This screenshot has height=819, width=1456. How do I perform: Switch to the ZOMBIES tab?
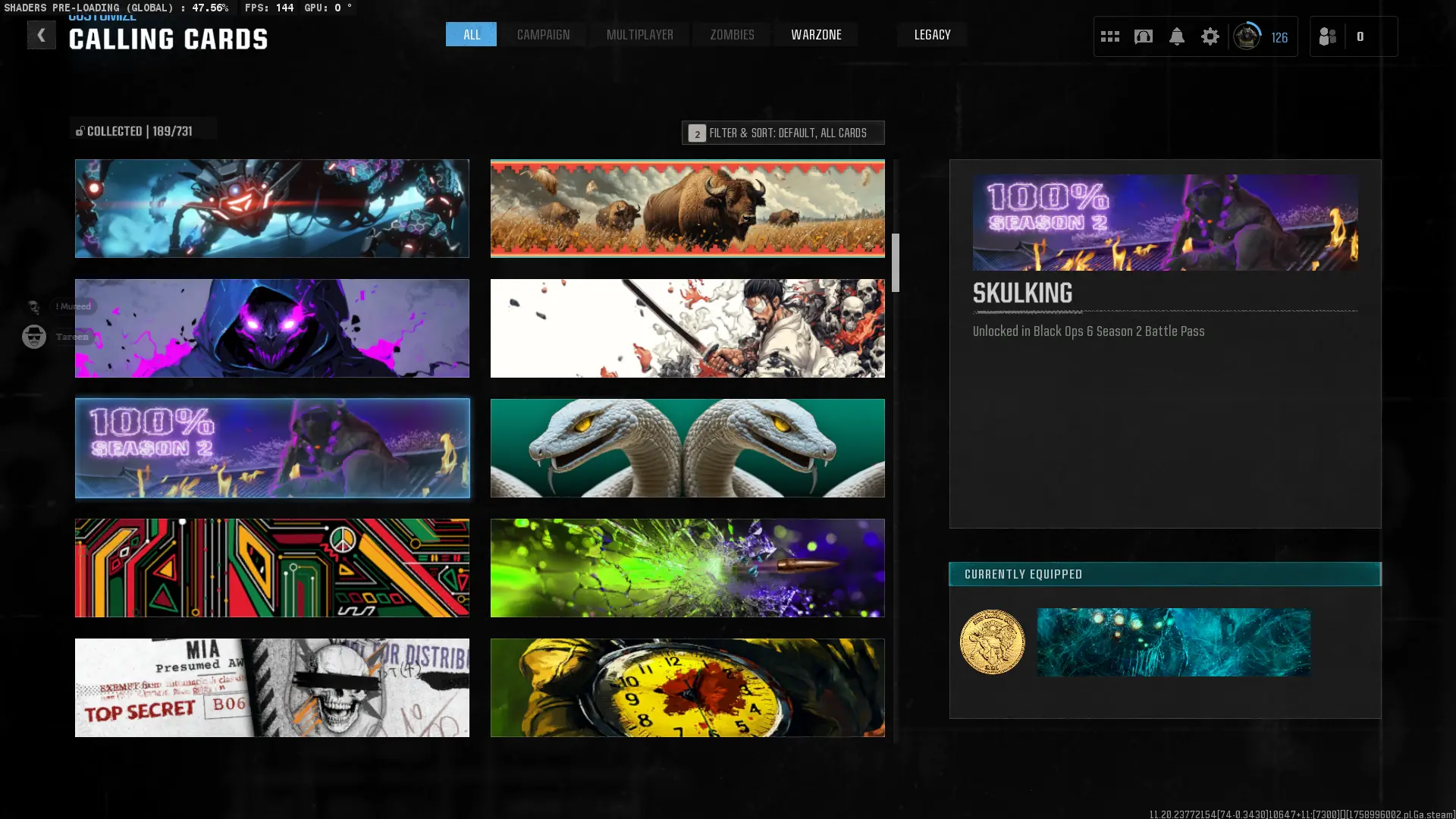tap(732, 34)
